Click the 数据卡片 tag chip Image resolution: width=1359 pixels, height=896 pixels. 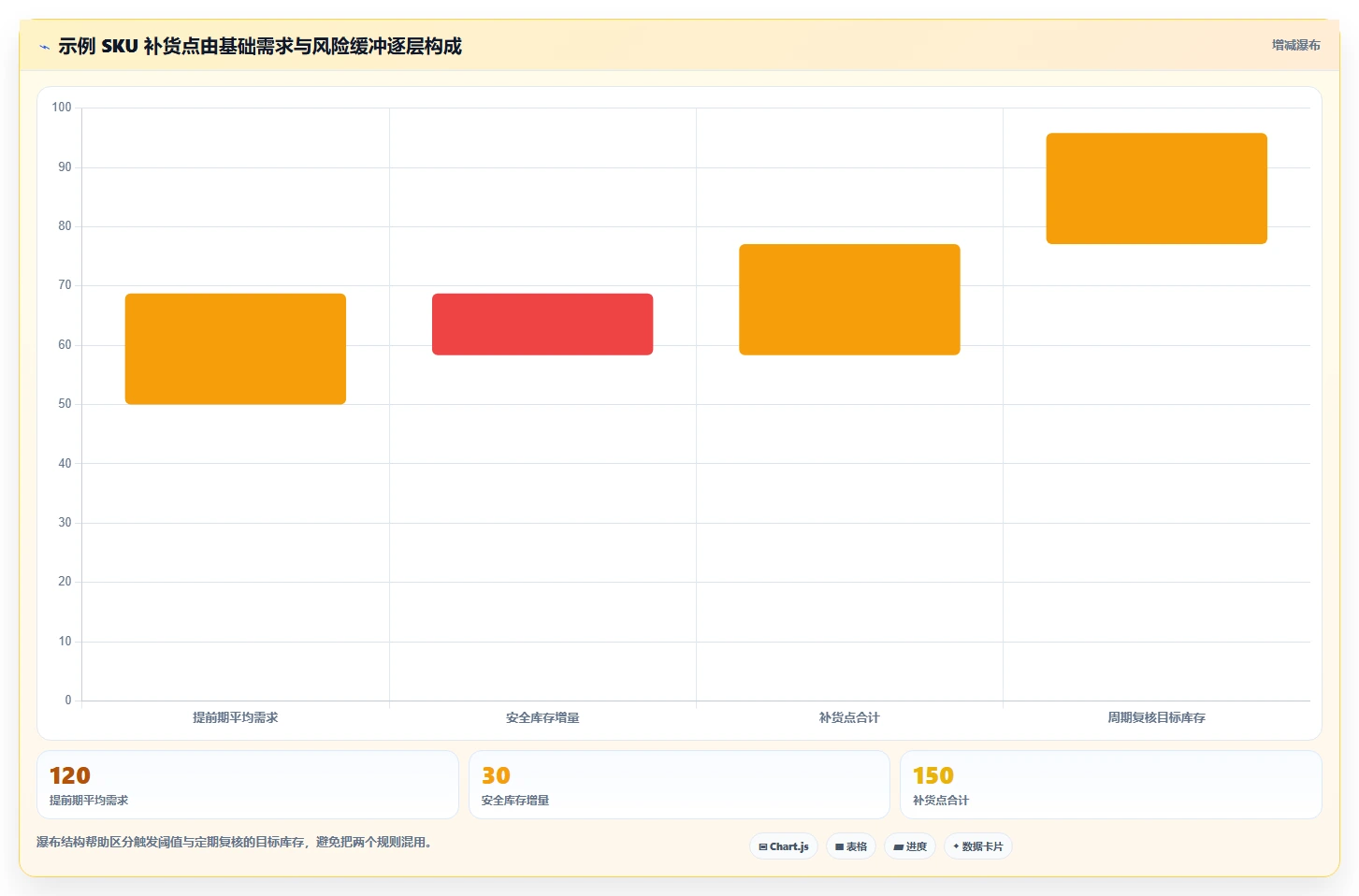click(977, 846)
